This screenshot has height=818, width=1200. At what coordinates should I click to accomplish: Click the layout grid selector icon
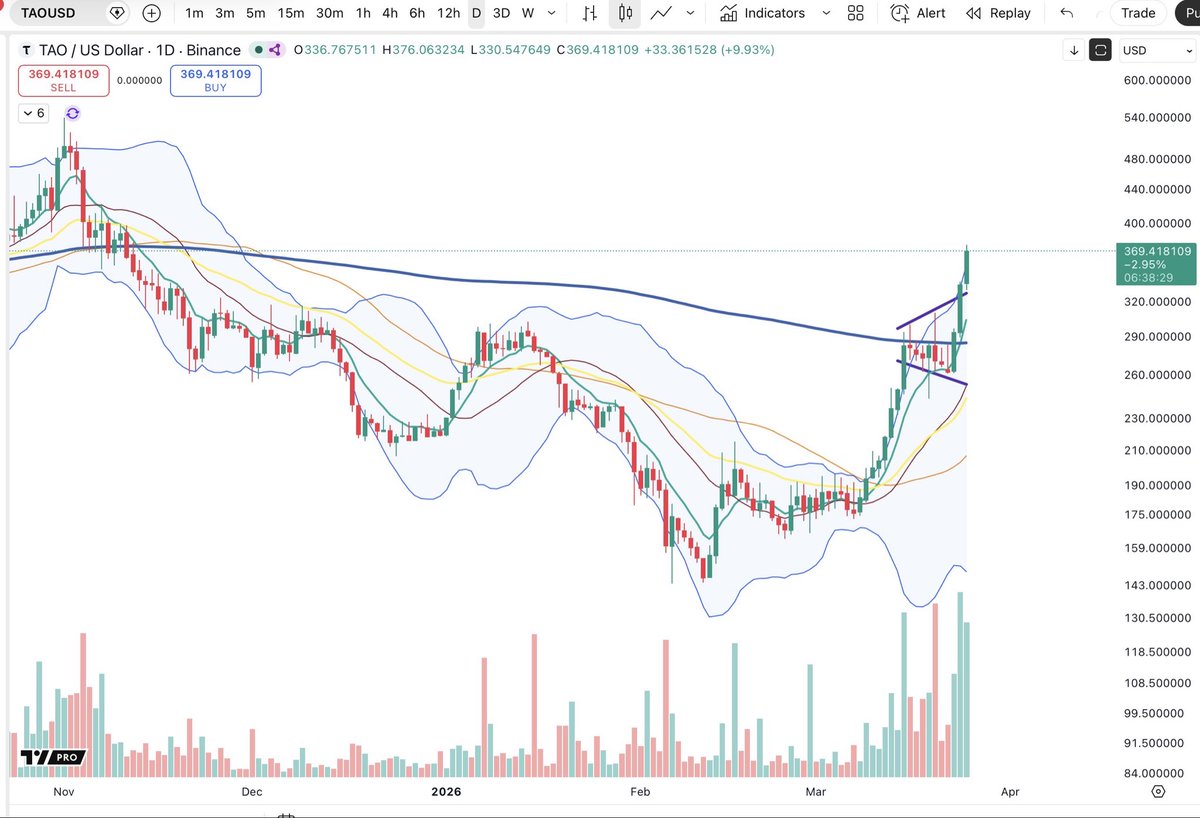pyautogui.click(x=855, y=13)
